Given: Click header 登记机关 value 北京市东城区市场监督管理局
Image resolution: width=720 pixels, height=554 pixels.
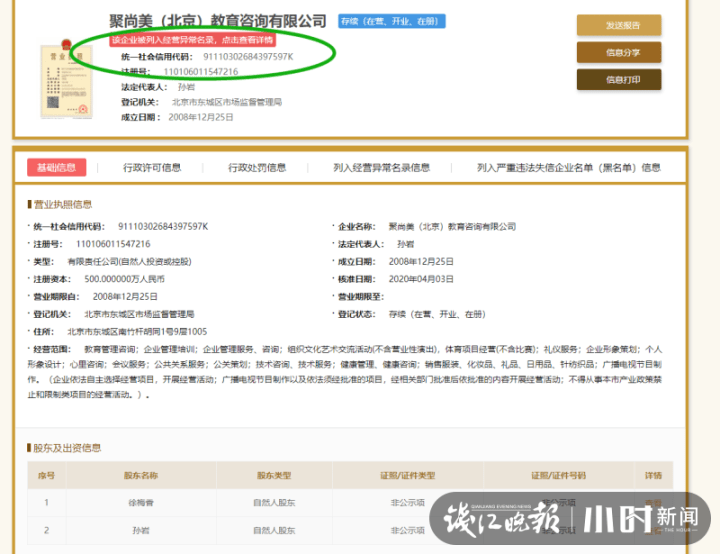Looking at the screenshot, I should tap(227, 102).
